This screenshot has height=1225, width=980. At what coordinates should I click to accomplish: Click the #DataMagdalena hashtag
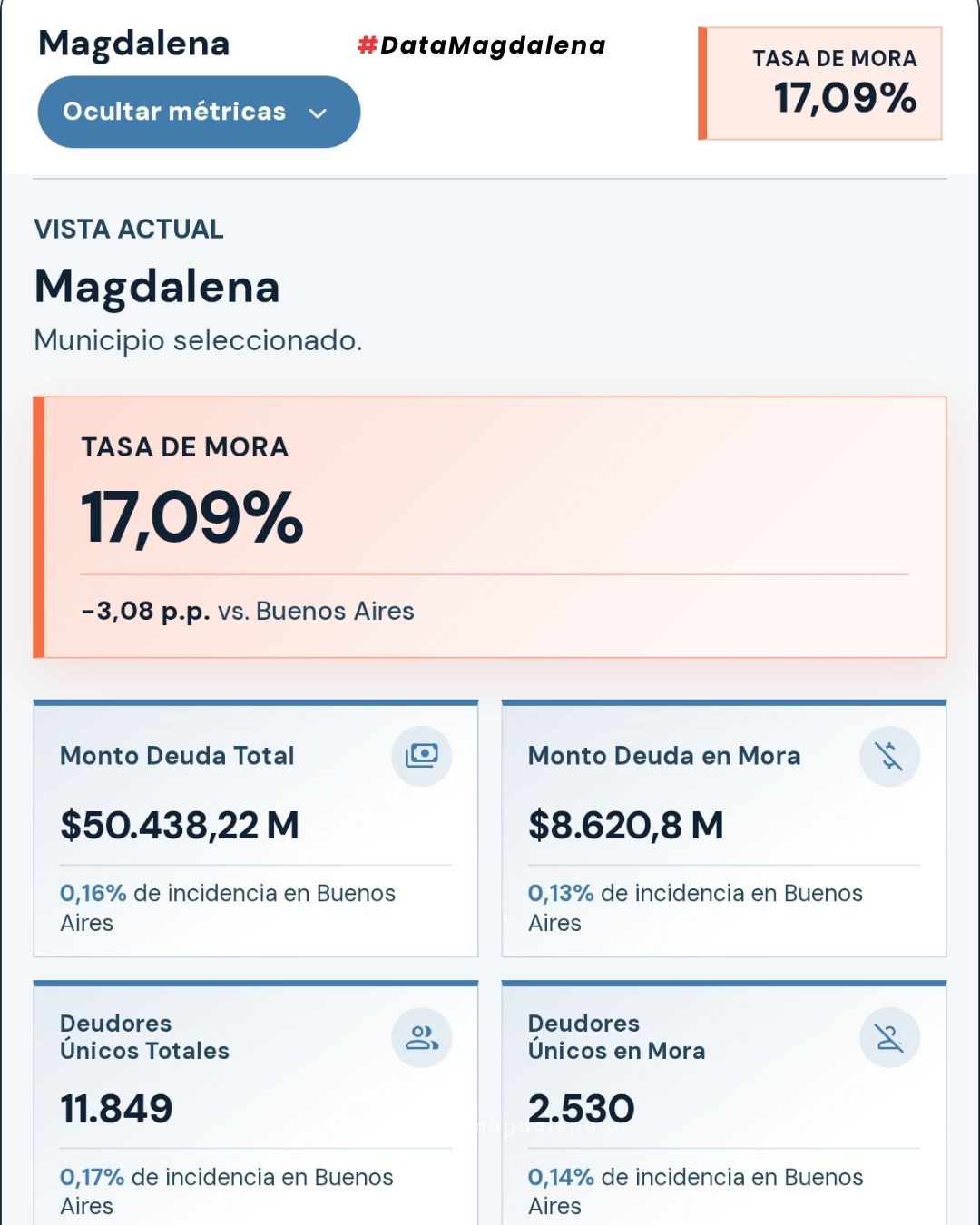pyautogui.click(x=482, y=45)
